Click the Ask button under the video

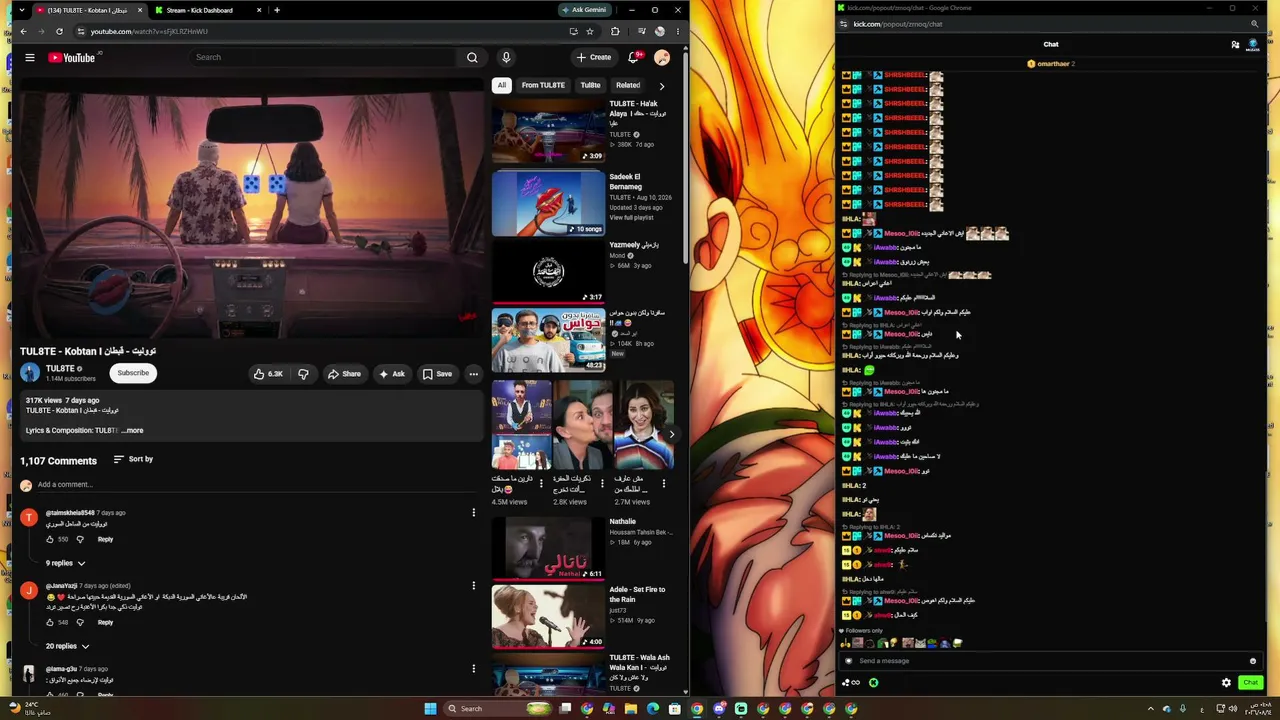tap(391, 374)
